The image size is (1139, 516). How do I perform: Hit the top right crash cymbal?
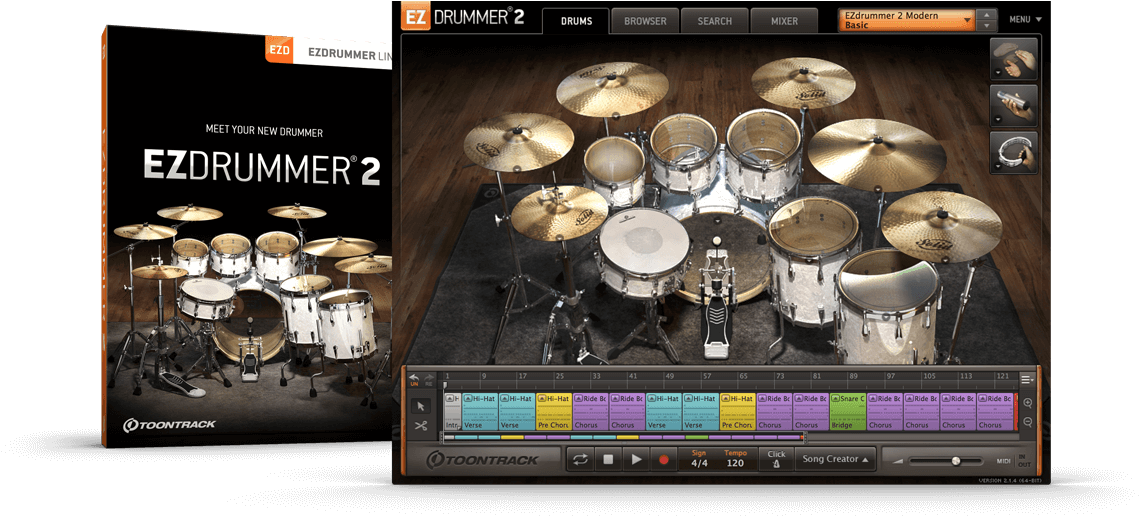coord(803,82)
